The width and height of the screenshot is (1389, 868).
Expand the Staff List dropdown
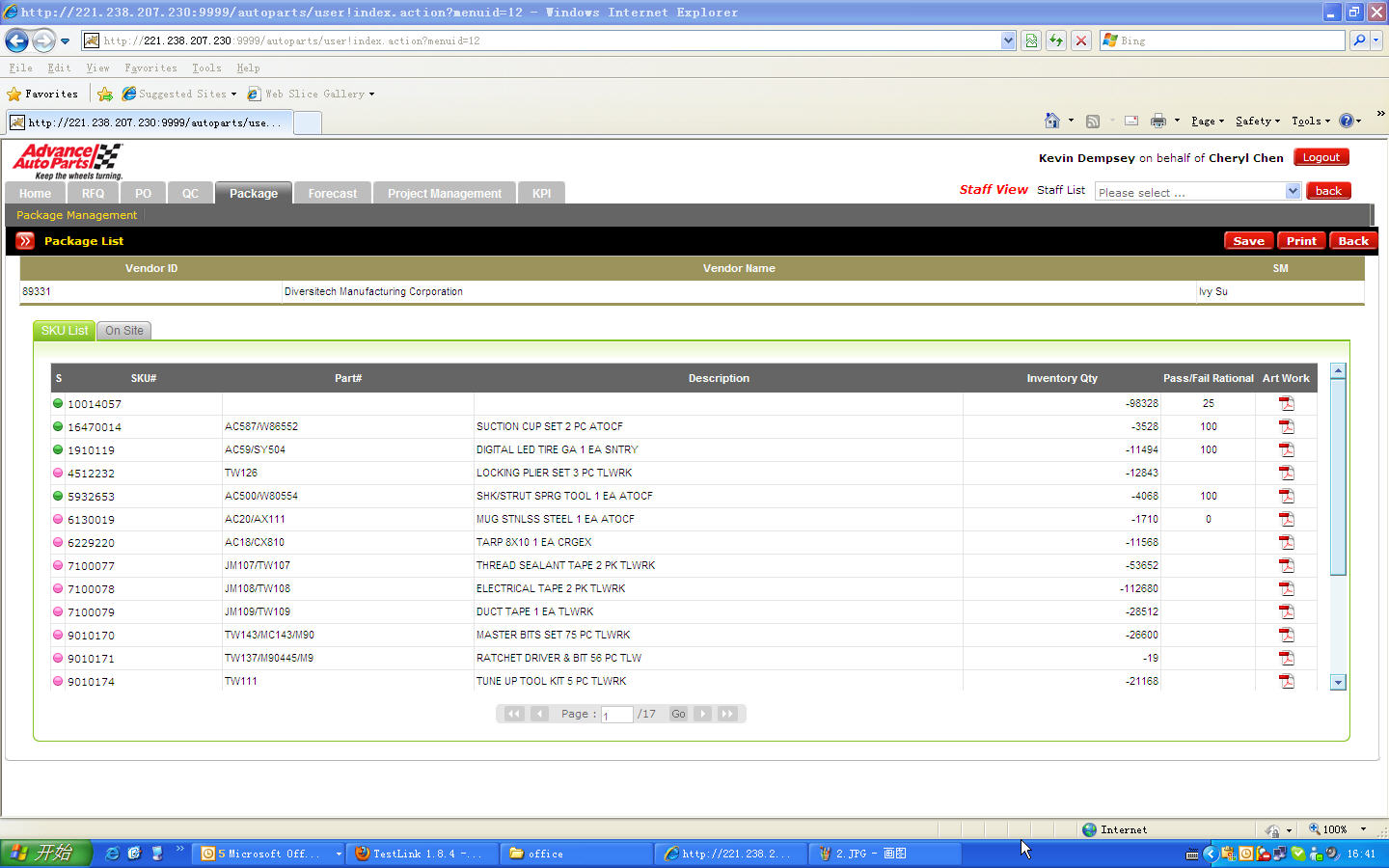coord(1293,191)
